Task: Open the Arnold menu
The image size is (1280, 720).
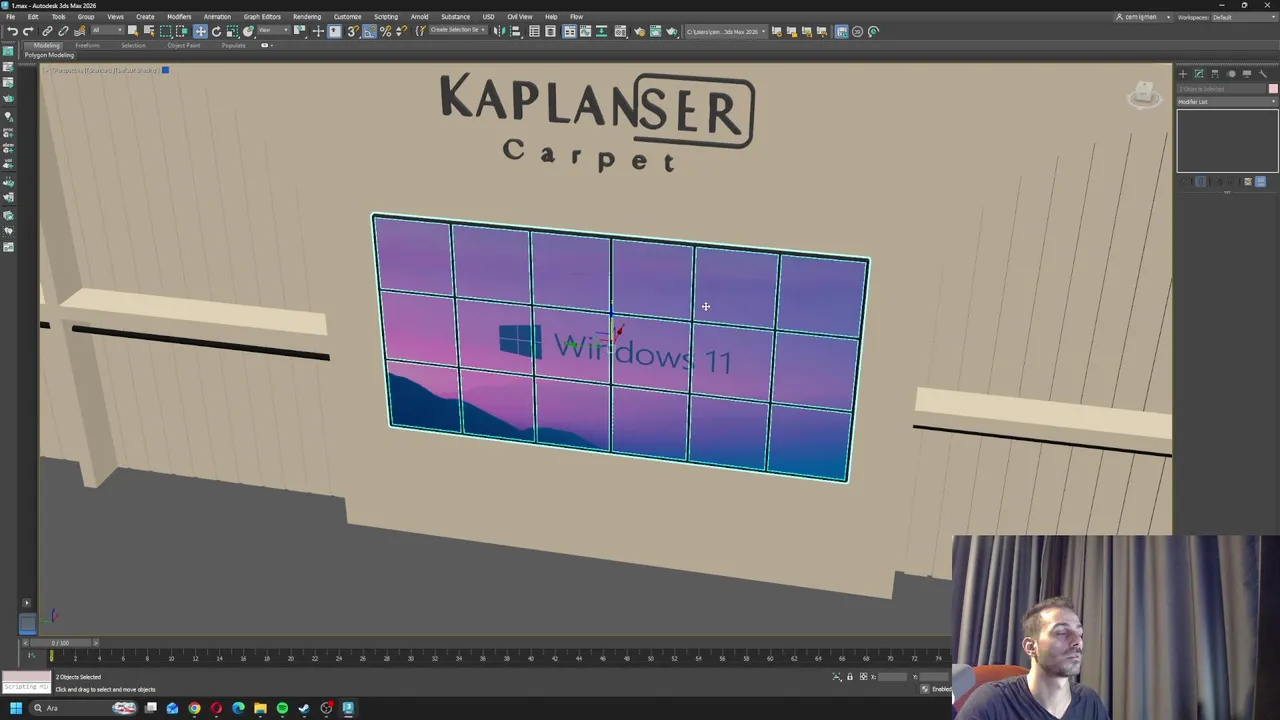Action: pyautogui.click(x=419, y=17)
